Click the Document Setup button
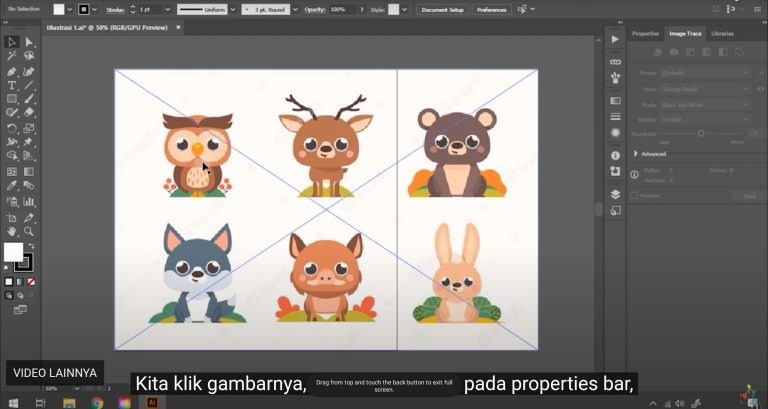The image size is (768, 409). tap(442, 9)
